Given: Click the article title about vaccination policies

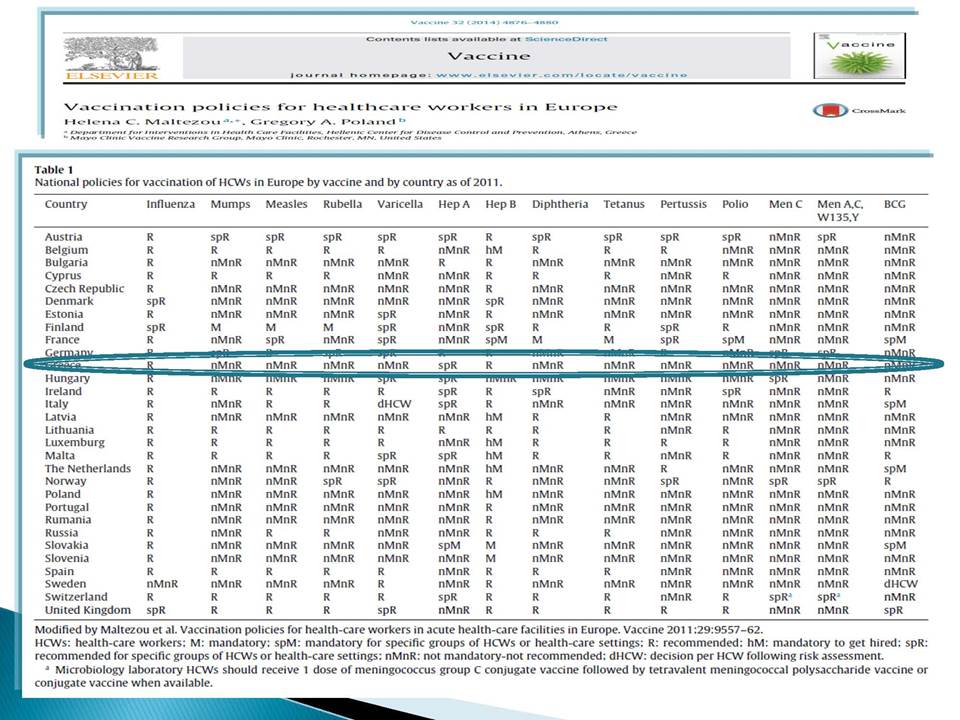Looking at the screenshot, I should (340, 107).
